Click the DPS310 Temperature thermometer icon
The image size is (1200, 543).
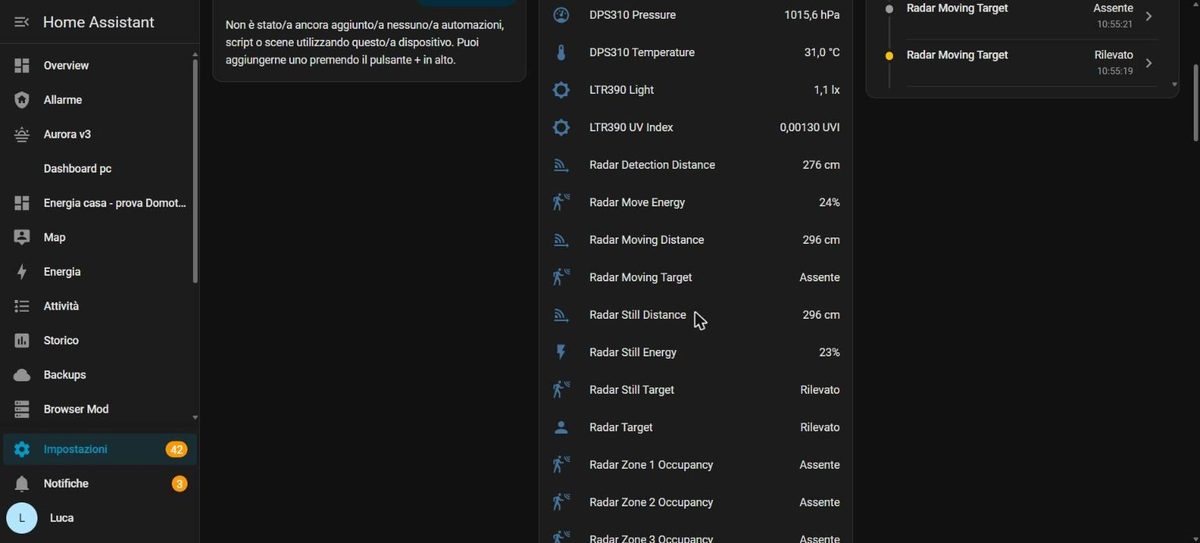click(561, 52)
